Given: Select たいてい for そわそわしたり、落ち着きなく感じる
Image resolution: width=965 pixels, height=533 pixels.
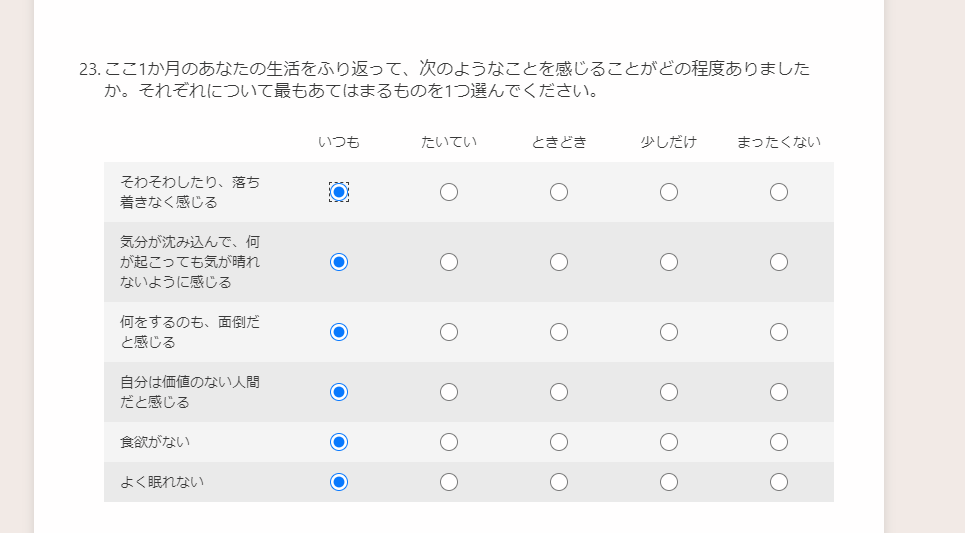Looking at the screenshot, I should pyautogui.click(x=449, y=192).
